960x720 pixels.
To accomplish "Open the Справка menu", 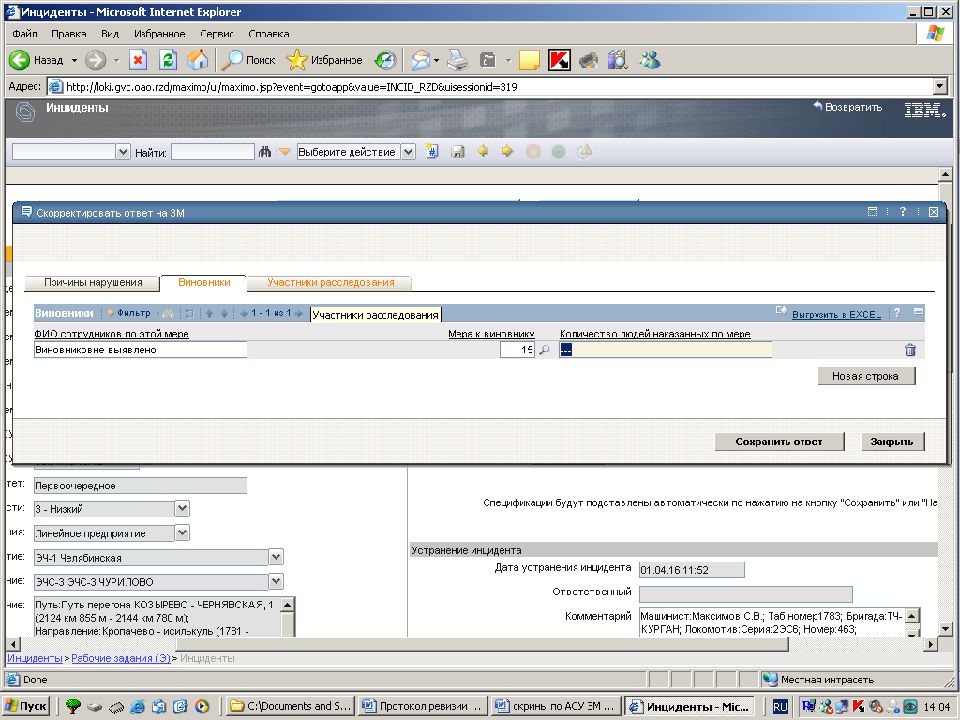I will (269, 34).
